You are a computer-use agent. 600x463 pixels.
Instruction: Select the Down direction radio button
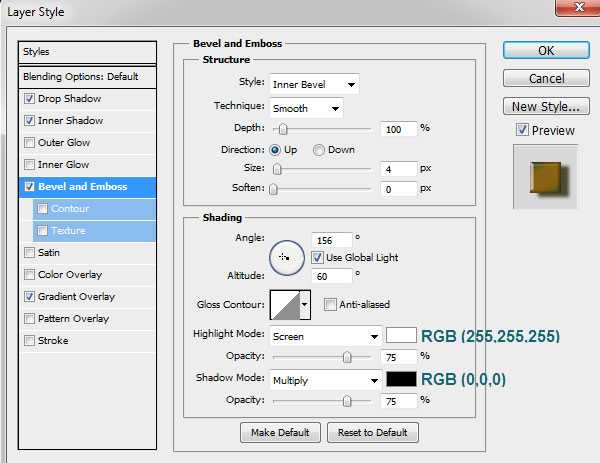pyautogui.click(x=320, y=150)
